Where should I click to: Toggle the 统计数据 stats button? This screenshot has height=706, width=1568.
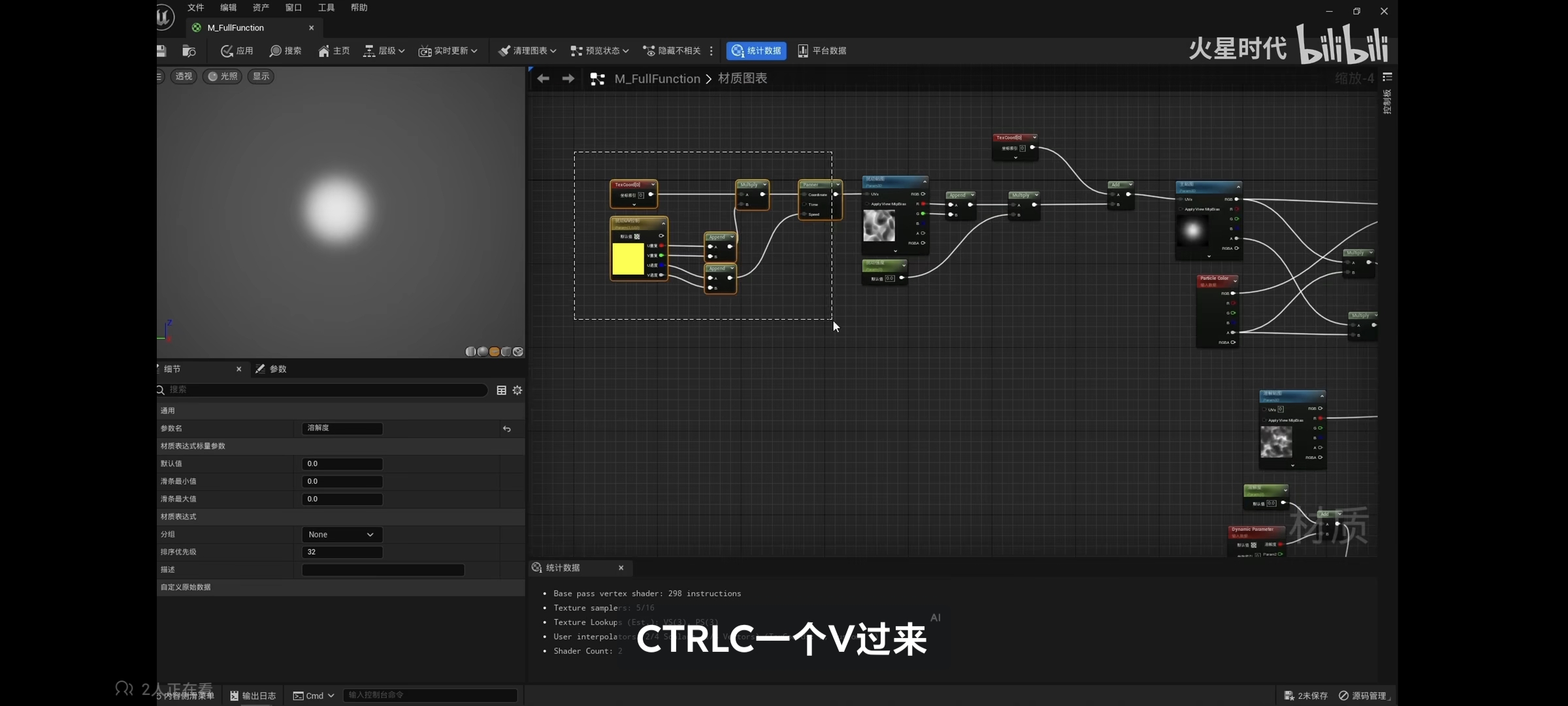756,51
